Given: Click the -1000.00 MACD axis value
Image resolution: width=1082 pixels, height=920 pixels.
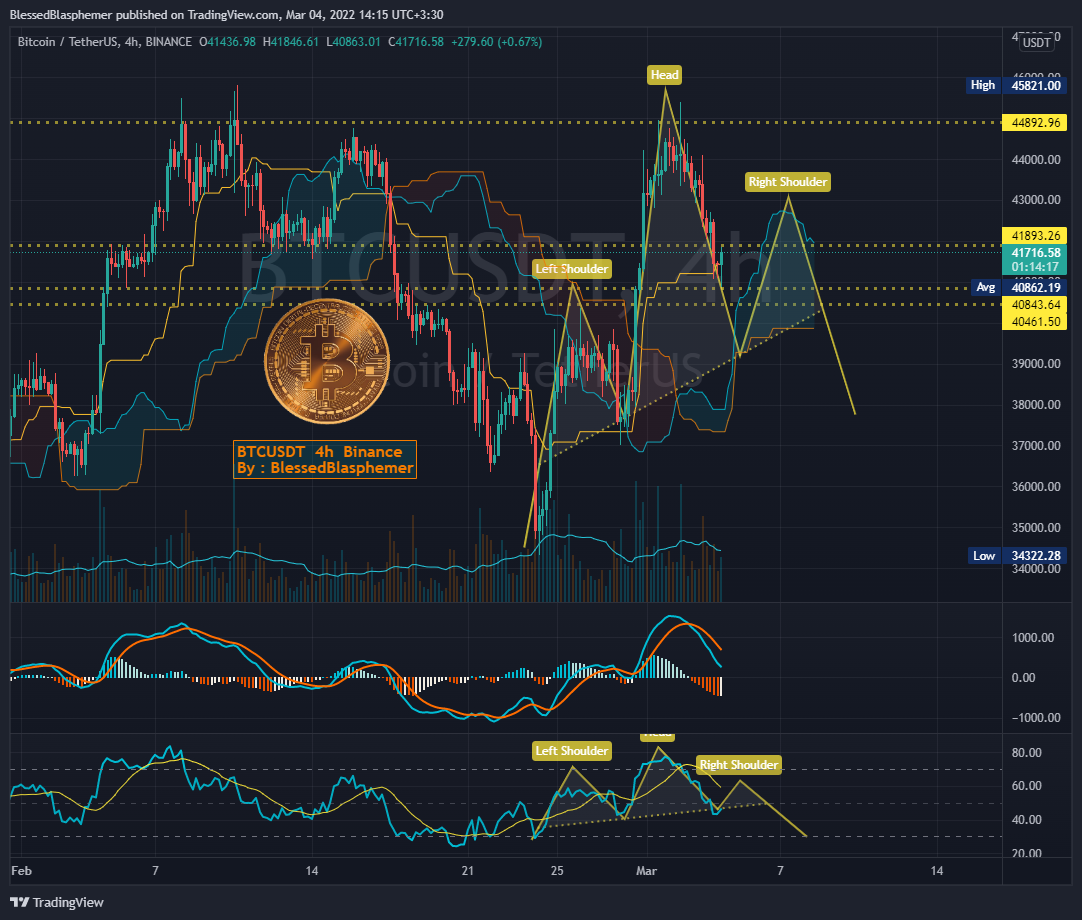Looking at the screenshot, I should pyautogui.click(x=1036, y=718).
